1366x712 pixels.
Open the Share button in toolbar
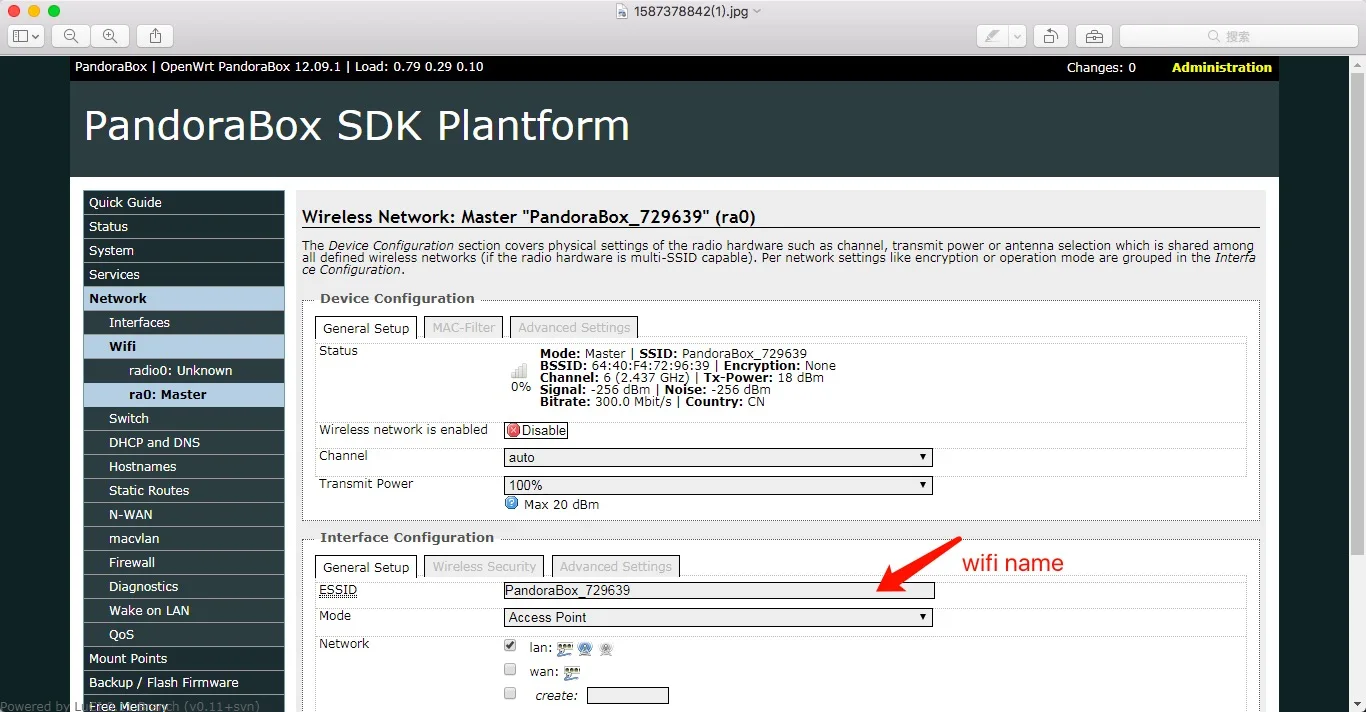pos(155,36)
